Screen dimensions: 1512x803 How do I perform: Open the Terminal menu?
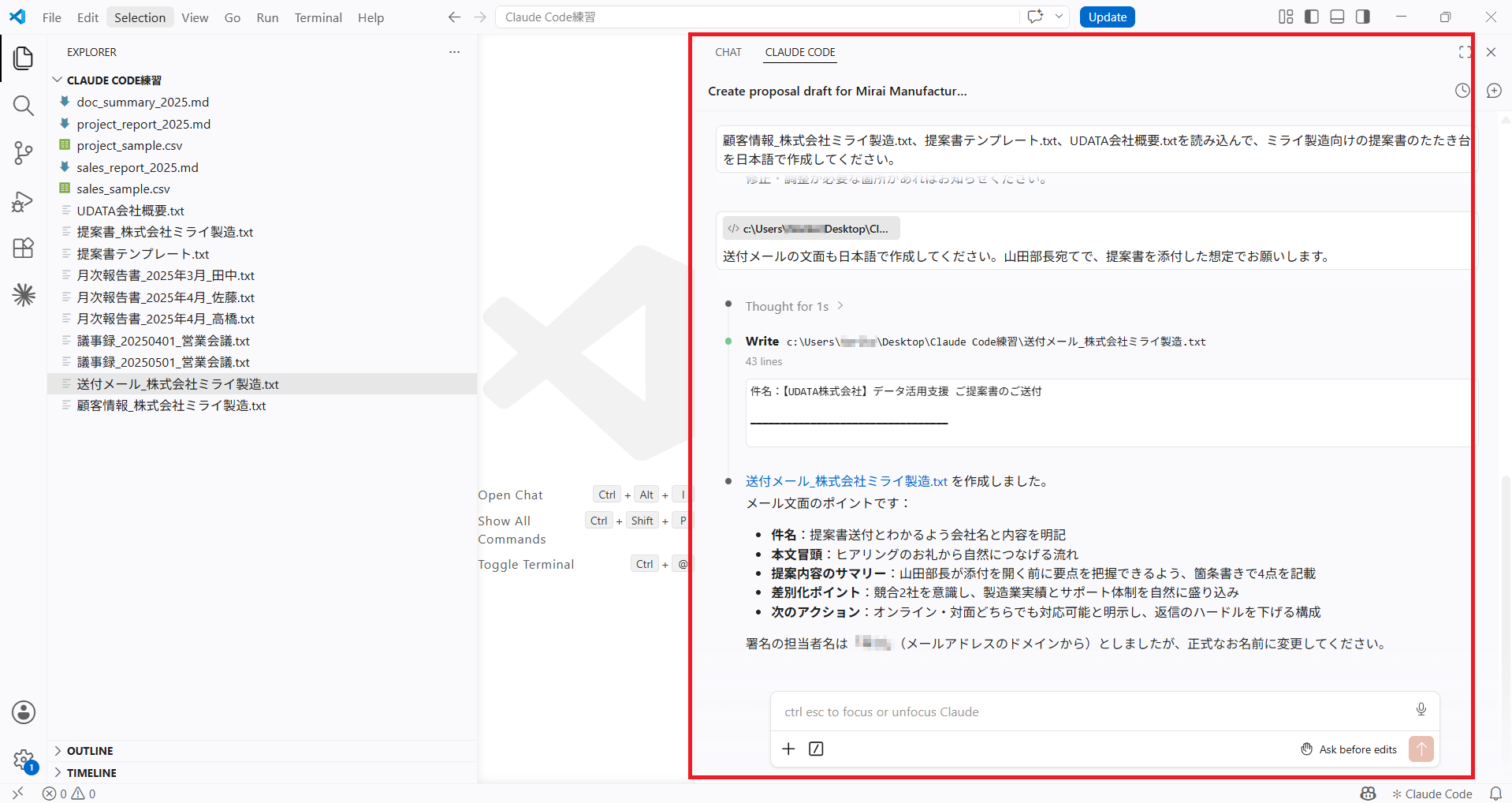coord(318,17)
